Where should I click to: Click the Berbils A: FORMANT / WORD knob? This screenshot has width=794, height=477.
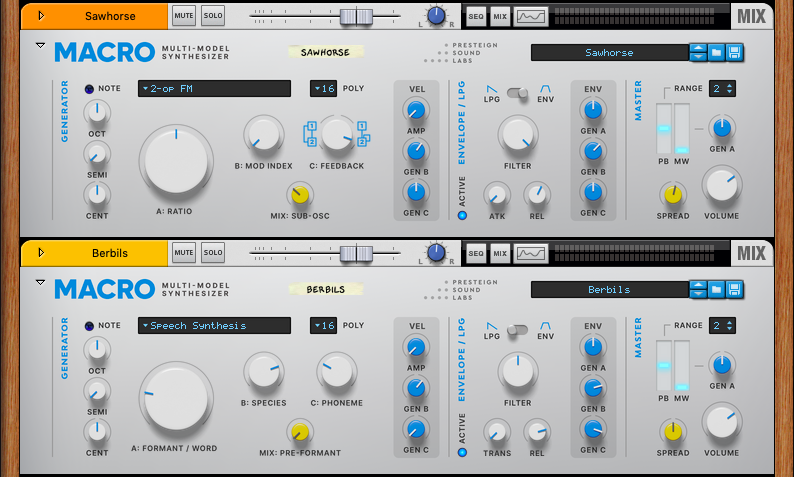click(x=176, y=399)
